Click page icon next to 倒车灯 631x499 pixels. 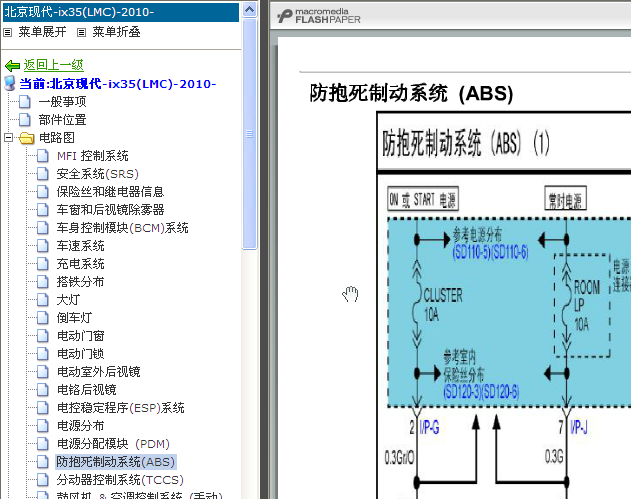[x=43, y=318]
